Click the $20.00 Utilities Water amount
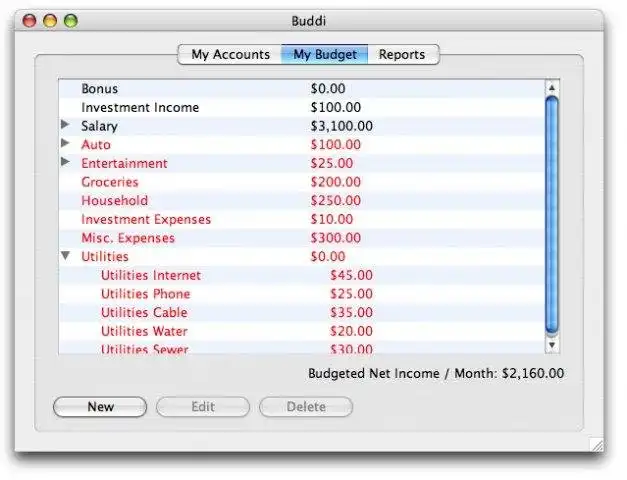627x480 pixels. [351, 331]
